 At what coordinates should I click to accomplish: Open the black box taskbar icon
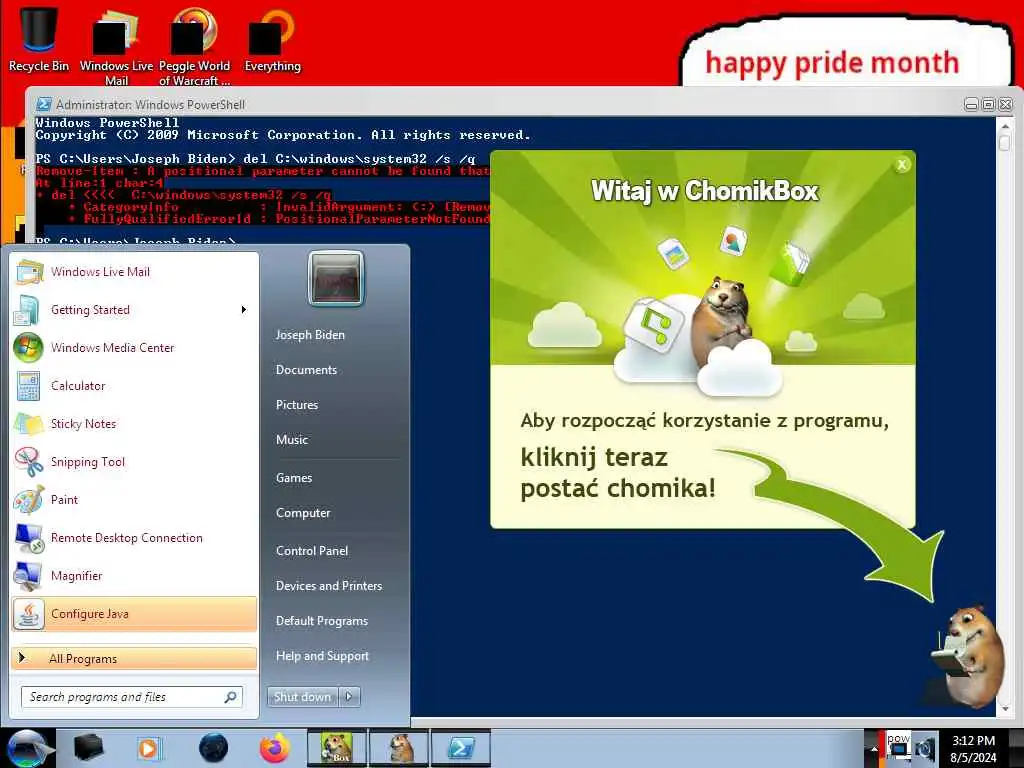coord(89,748)
